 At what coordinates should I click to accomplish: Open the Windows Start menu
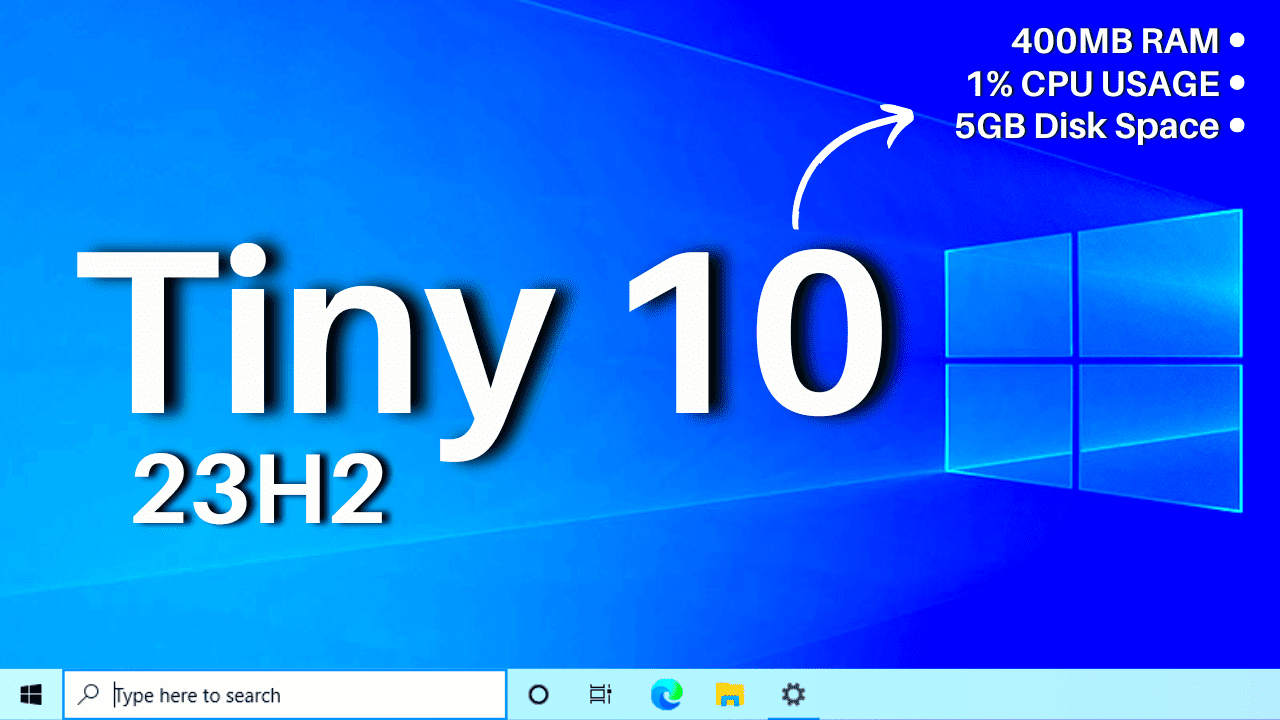click(x=31, y=694)
